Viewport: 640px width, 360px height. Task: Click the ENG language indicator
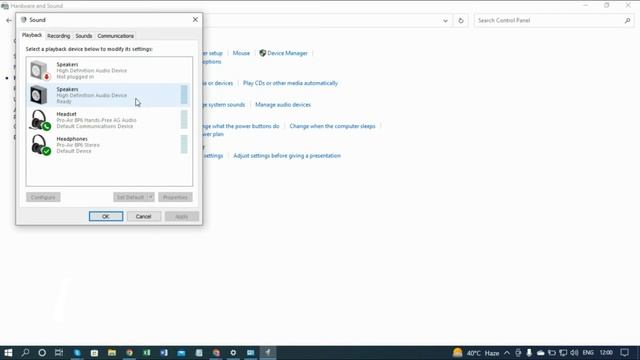coord(588,353)
